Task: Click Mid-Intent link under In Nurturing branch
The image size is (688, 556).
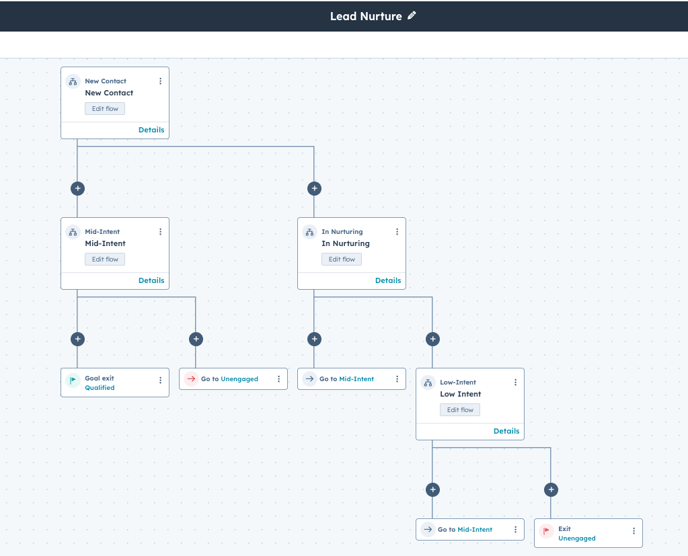Action: pyautogui.click(x=356, y=379)
